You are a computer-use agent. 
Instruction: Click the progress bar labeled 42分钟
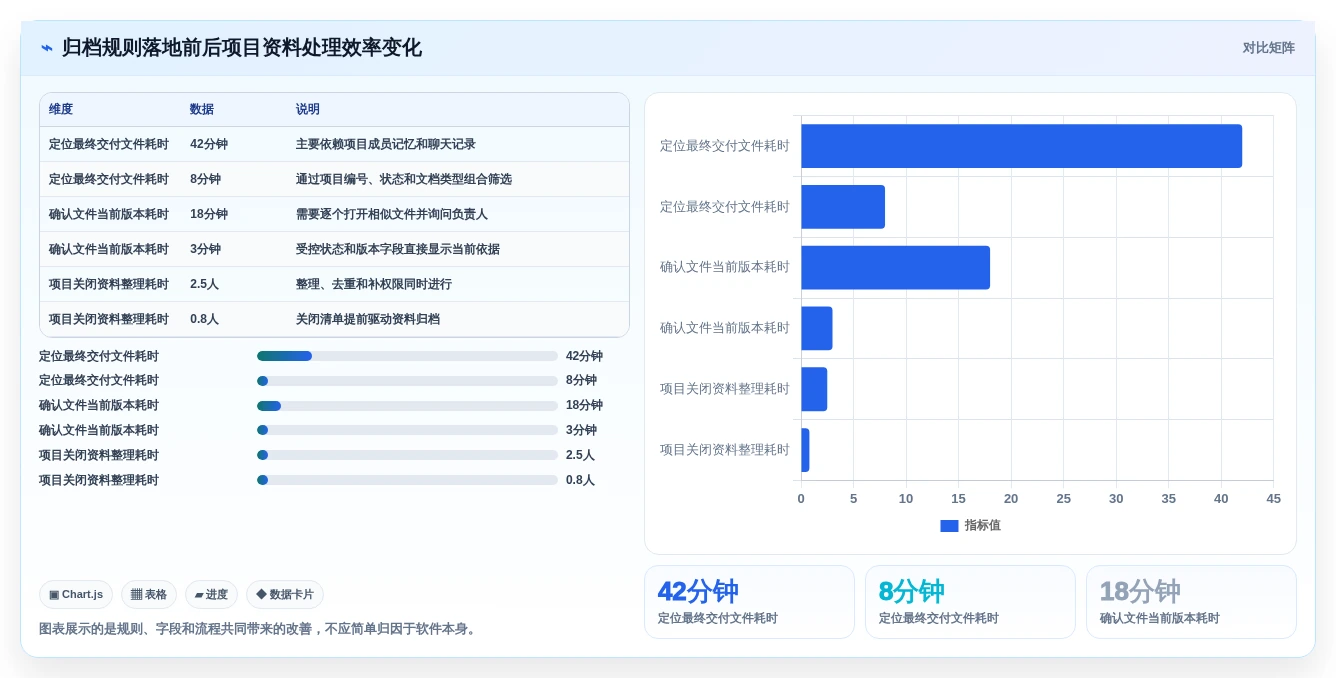click(407, 356)
